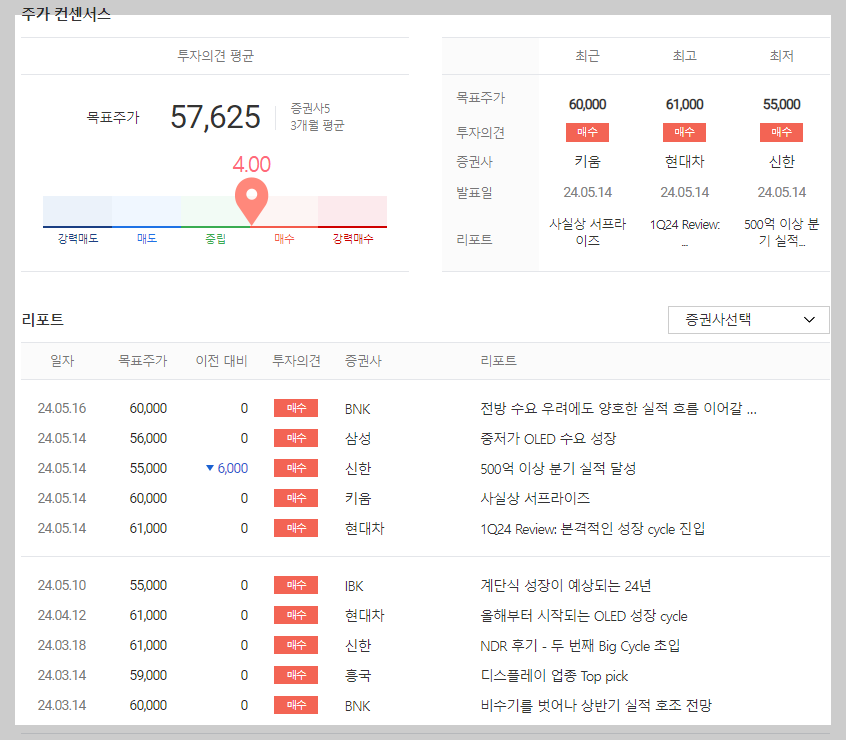Click 최고 column report 1Q24 Review summary

point(685,232)
